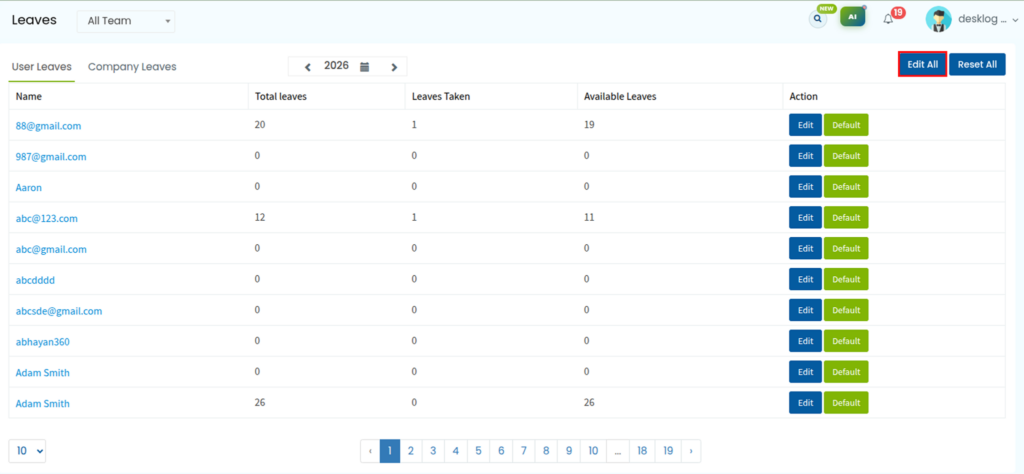Go to next year arrow
Image resolution: width=1024 pixels, height=474 pixels.
[x=394, y=67]
